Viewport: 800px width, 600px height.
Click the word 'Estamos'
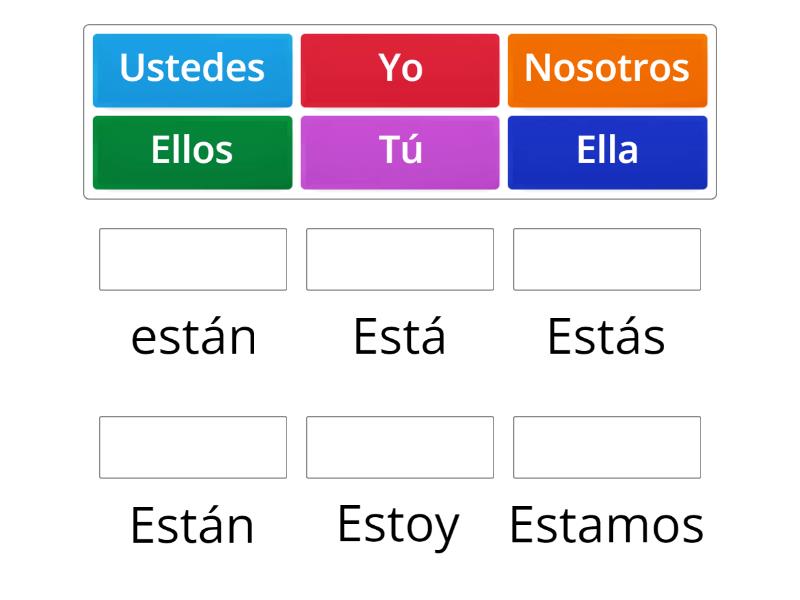pos(607,523)
